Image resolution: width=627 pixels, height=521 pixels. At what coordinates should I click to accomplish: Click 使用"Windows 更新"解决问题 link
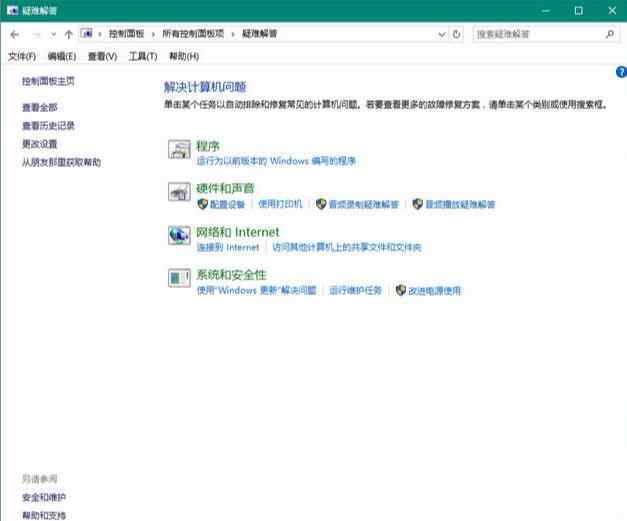(257, 290)
